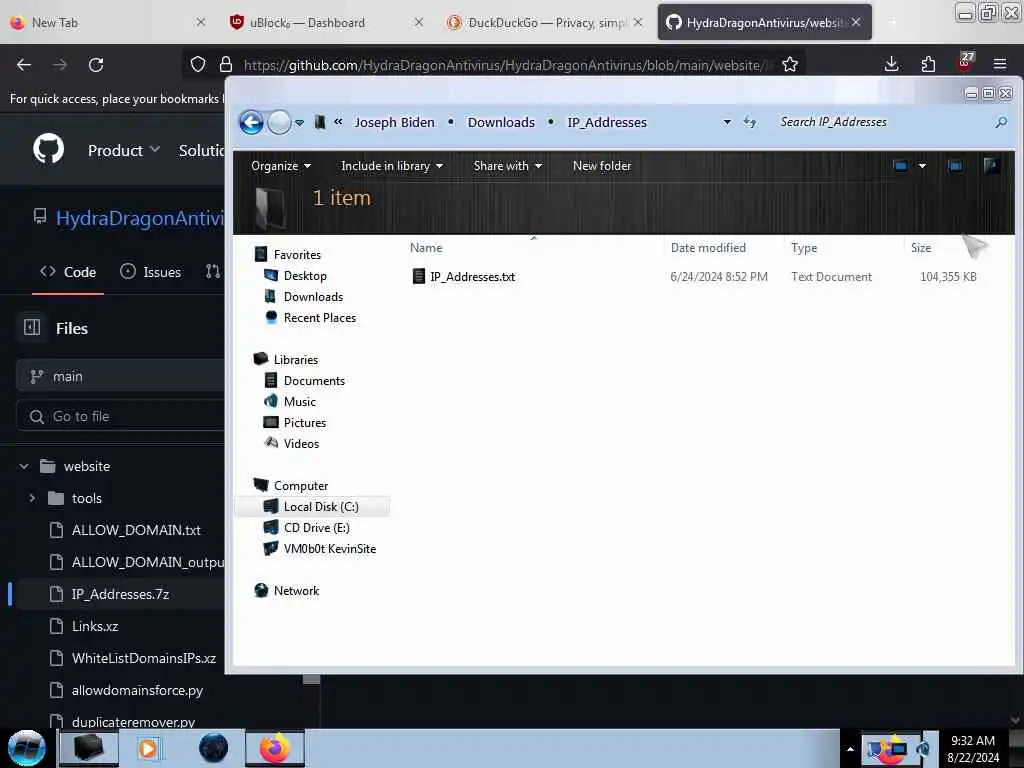Viewport: 1024px width, 768px height.
Task: Click the Explorer refresh arrows icon
Action: click(x=750, y=122)
